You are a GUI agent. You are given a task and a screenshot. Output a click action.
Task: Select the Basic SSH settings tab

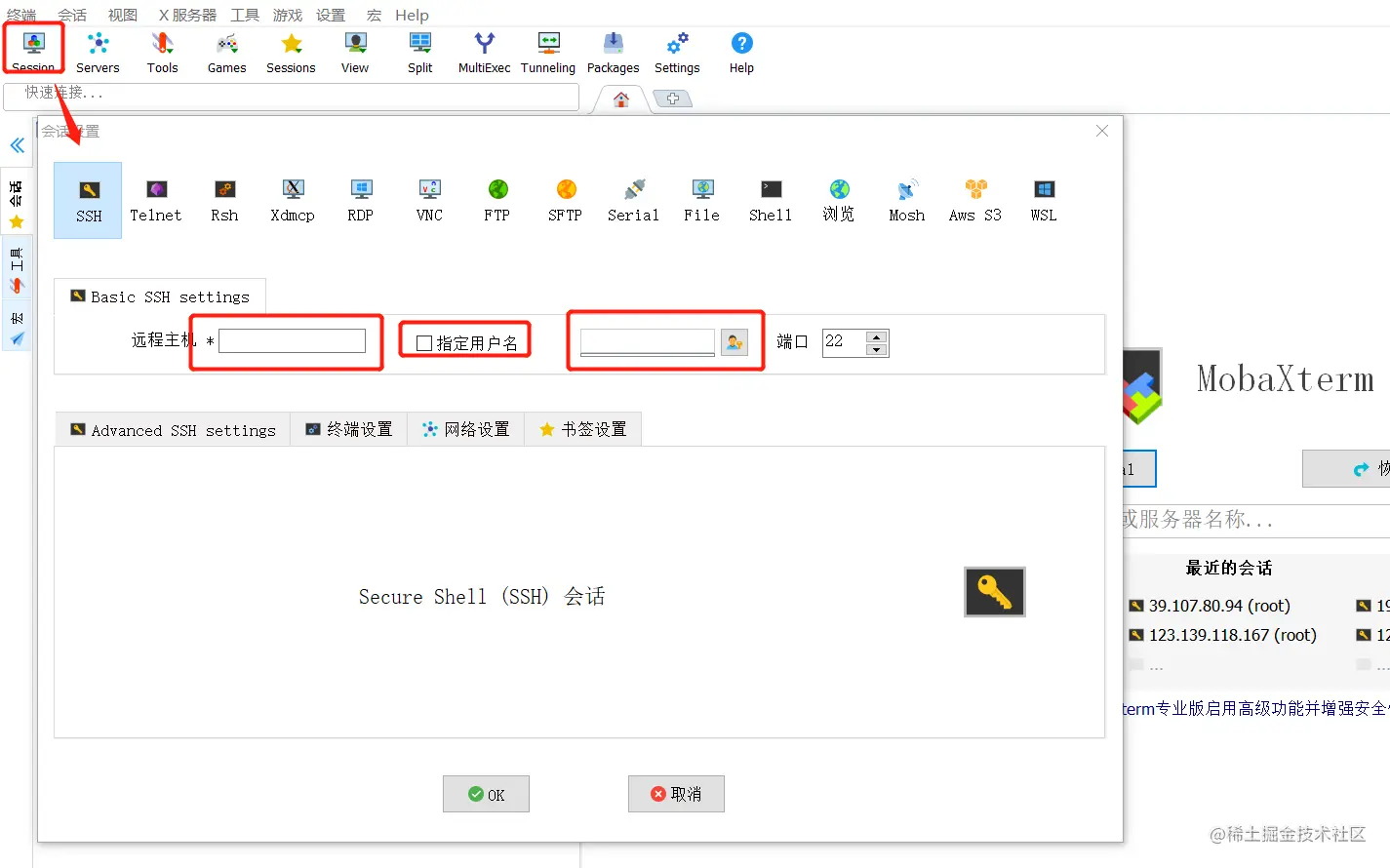coord(160,296)
